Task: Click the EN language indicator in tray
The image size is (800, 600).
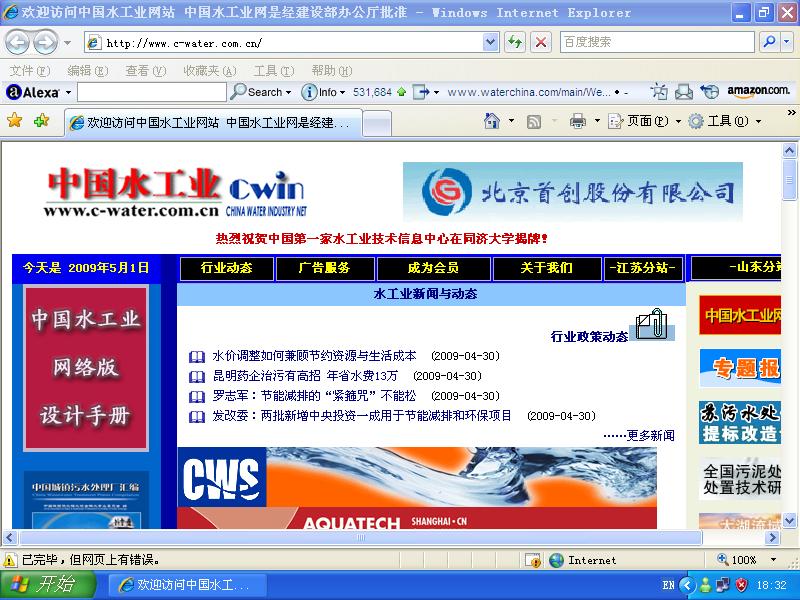Action: point(668,585)
